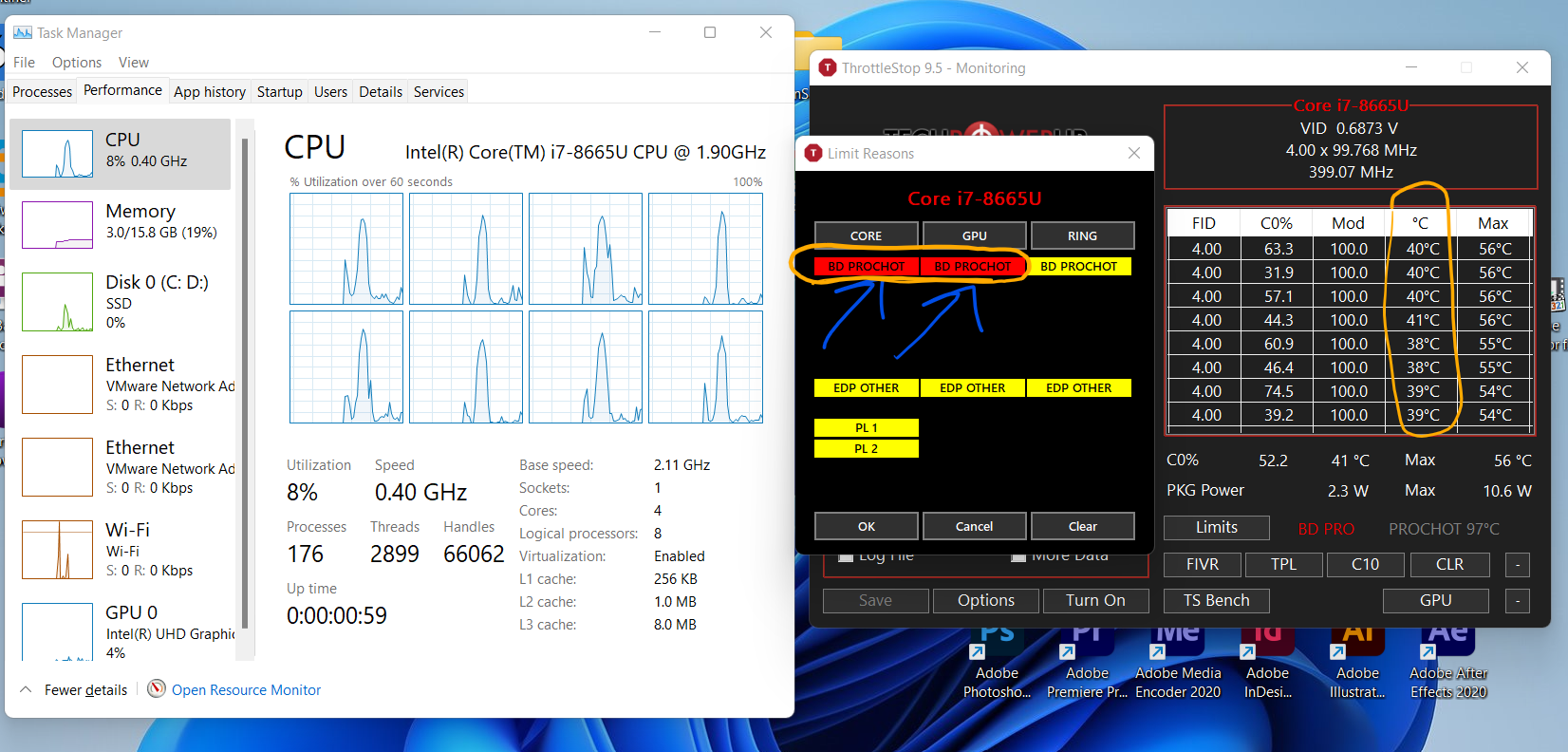Open the Limits button in ThrottleStop

1217,527
